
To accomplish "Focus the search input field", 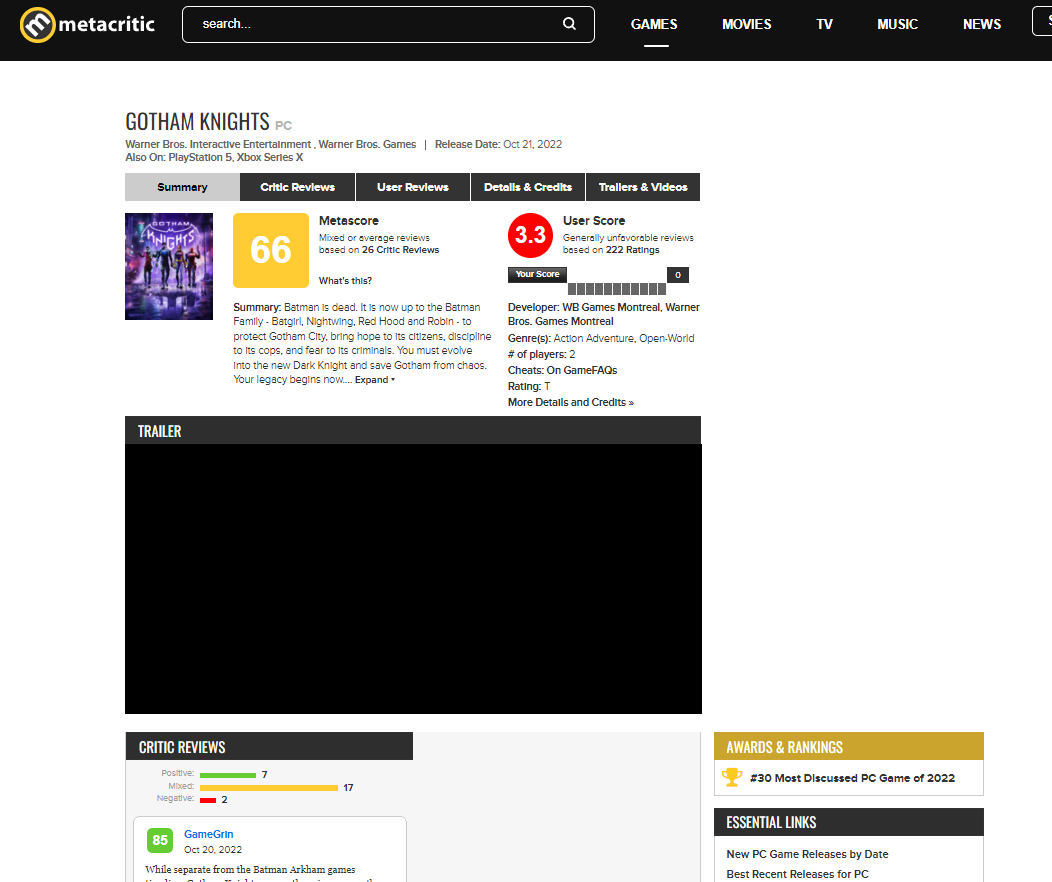I will tap(388, 24).
